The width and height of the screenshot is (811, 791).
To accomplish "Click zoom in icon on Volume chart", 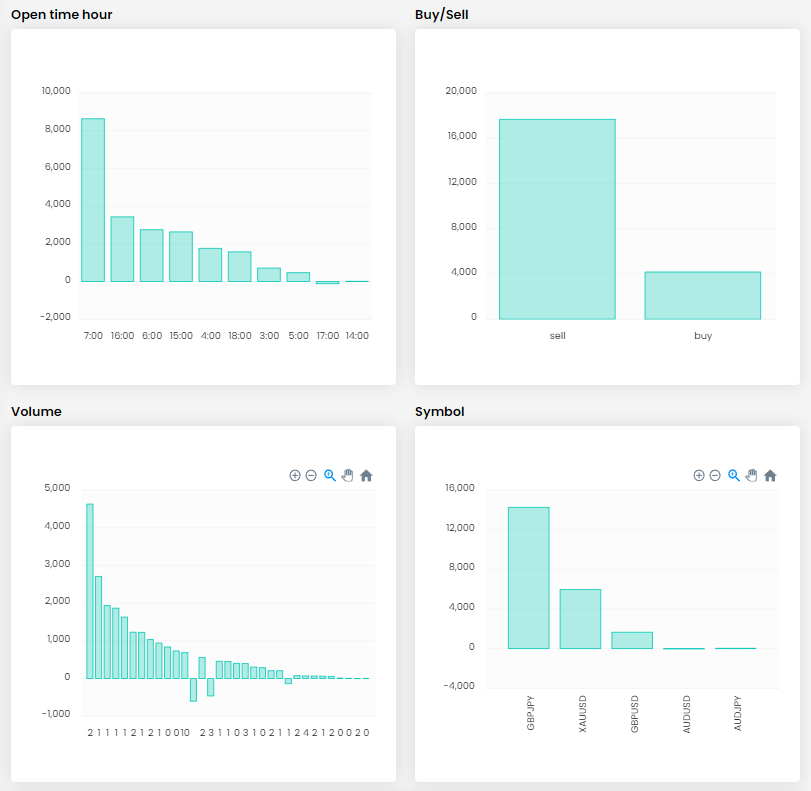I will point(295,475).
